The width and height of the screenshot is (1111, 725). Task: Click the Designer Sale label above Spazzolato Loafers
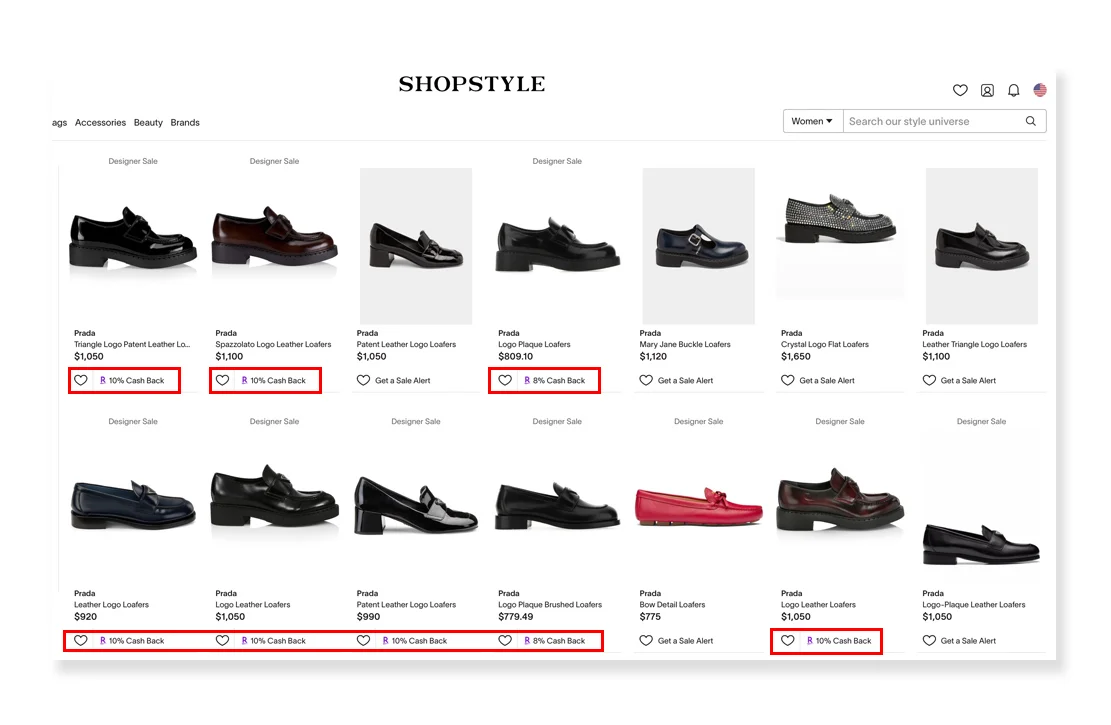click(x=274, y=160)
